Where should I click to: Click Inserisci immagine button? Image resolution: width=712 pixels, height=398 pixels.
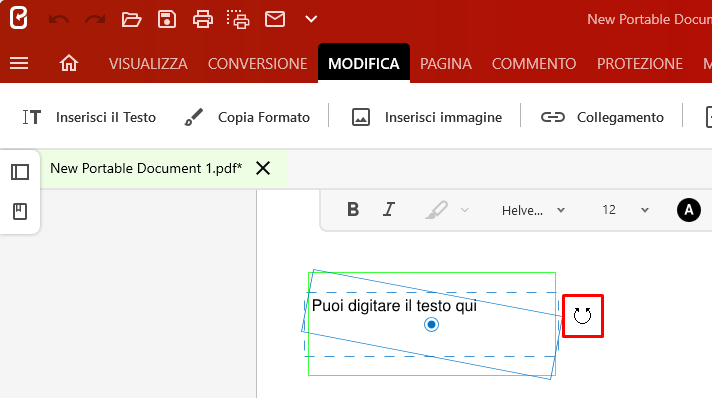(x=427, y=117)
